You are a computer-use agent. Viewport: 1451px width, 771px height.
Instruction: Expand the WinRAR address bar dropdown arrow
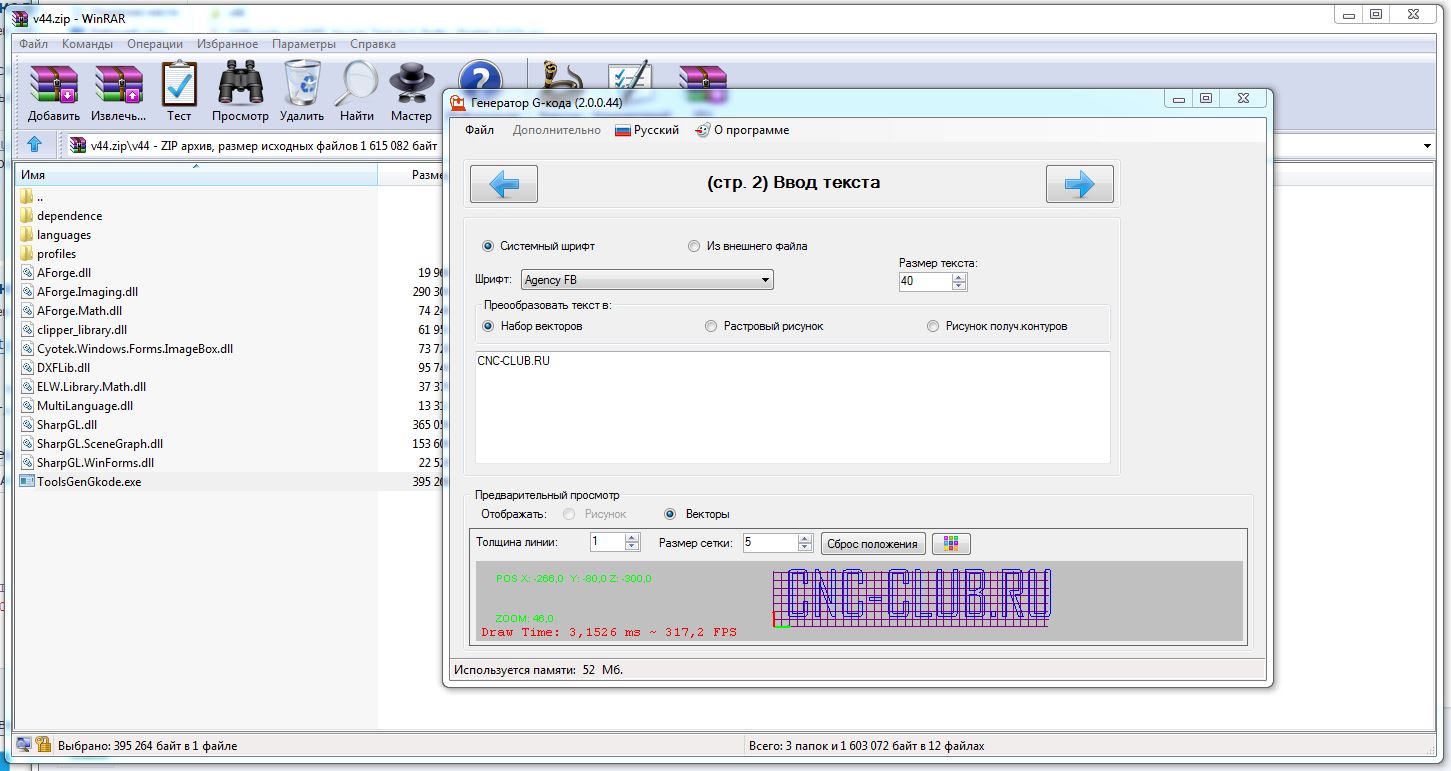[x=1427, y=146]
